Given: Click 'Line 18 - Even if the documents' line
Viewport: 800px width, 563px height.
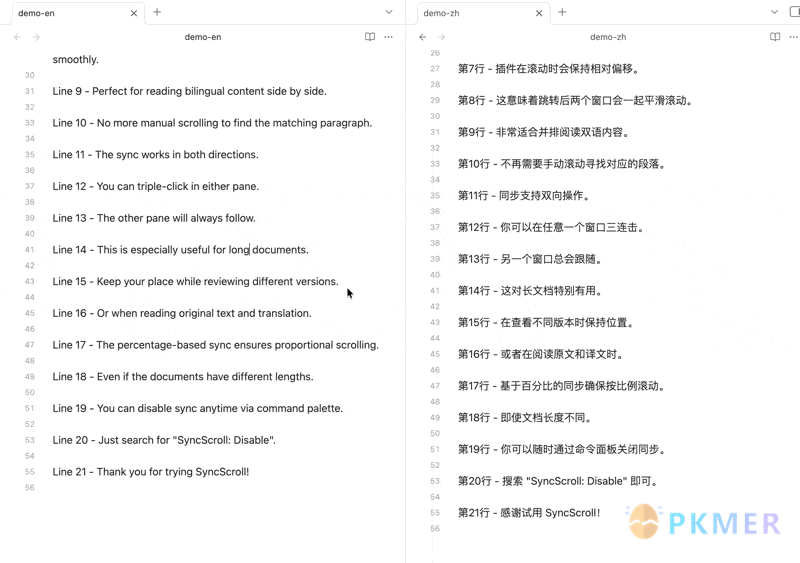Looking at the screenshot, I should [x=183, y=377].
